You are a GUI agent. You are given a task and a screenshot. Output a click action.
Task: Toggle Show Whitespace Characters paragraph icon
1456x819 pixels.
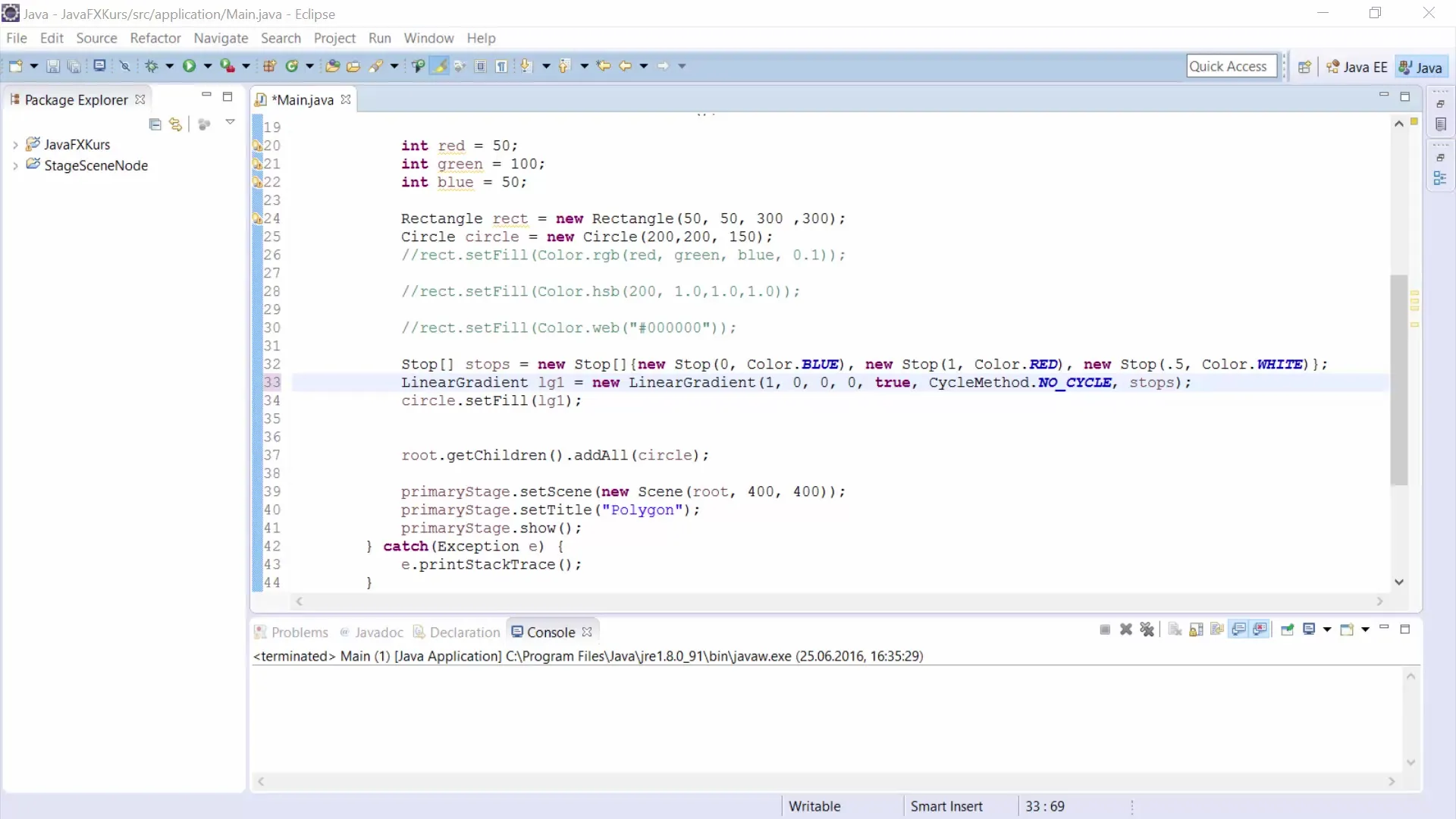(502, 67)
